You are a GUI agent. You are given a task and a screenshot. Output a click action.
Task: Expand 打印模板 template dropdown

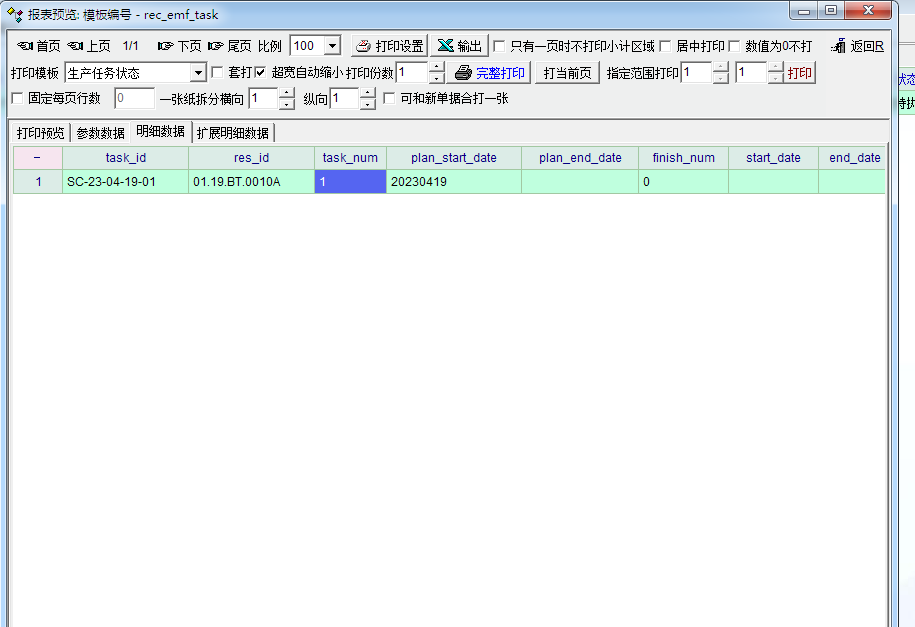coord(197,73)
